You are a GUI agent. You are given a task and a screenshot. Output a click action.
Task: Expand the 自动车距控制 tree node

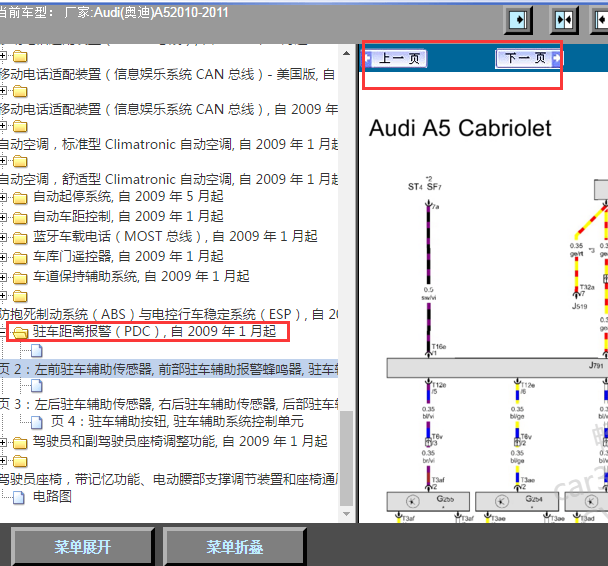click(3, 217)
